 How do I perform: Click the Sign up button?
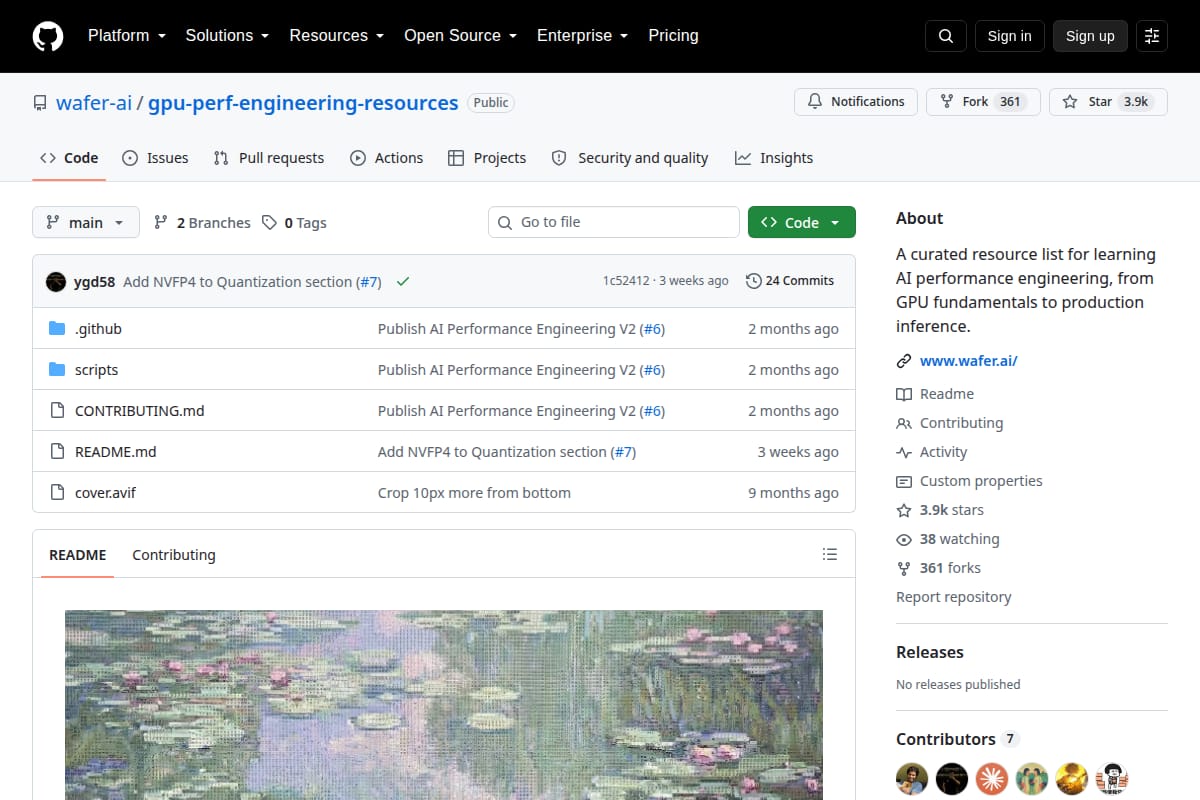pos(1090,36)
